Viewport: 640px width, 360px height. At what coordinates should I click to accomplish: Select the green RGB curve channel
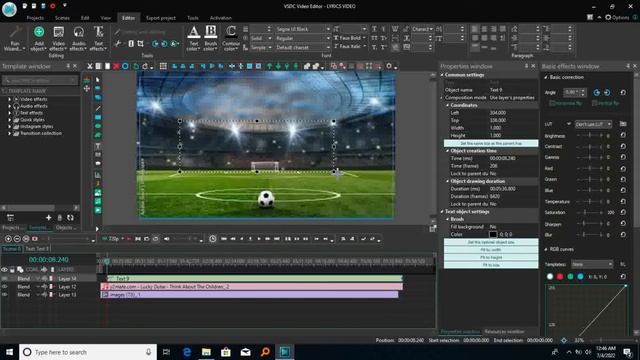coord(570,276)
